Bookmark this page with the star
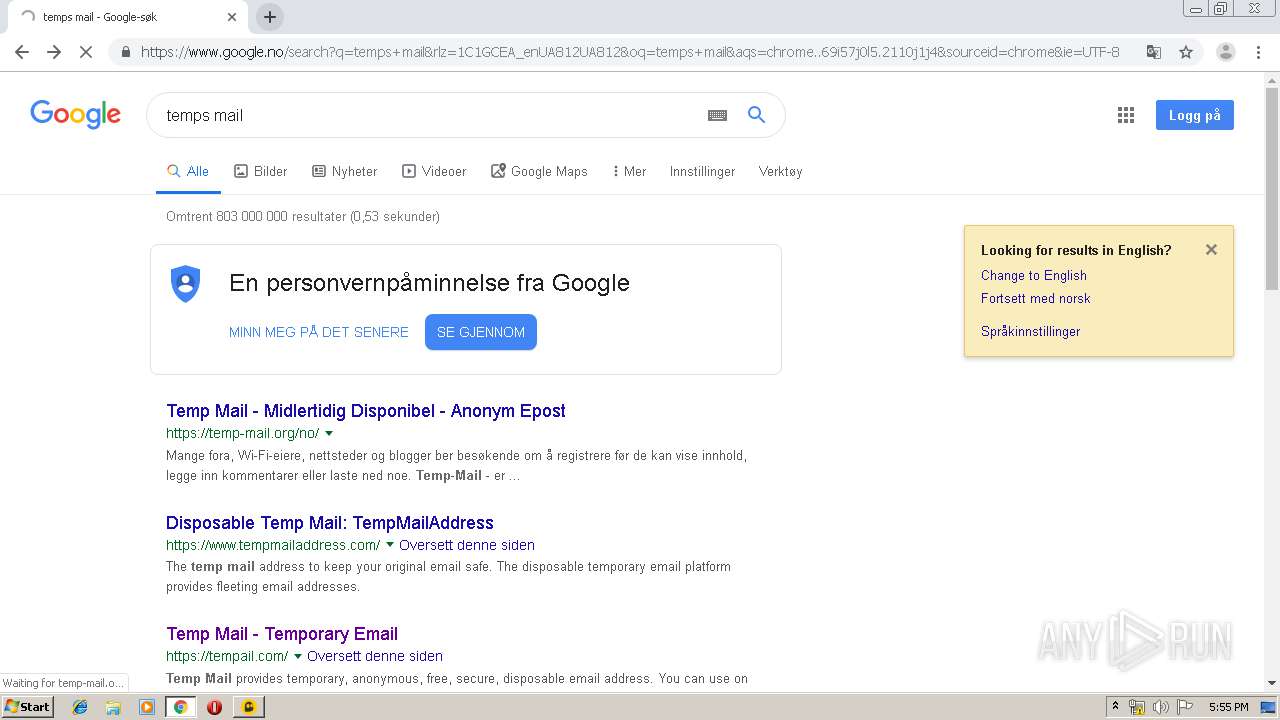Image resolution: width=1280 pixels, height=720 pixels. tap(1186, 52)
